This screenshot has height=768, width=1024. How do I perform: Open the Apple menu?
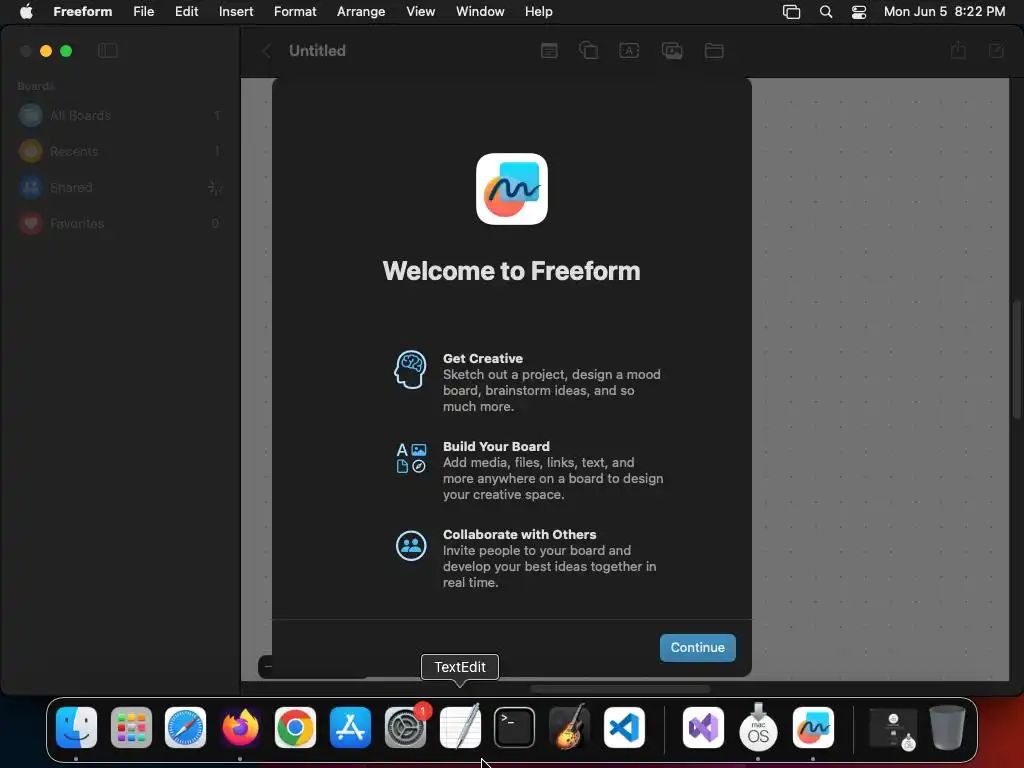click(26, 12)
